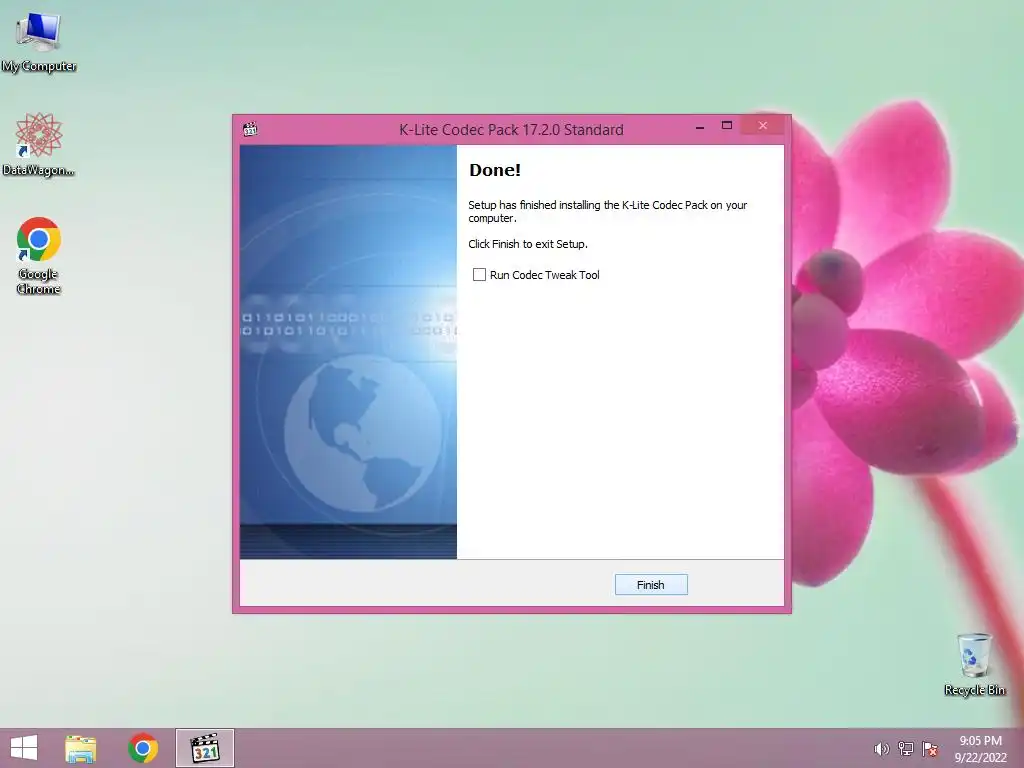Select the DataWagon desktop shortcut

click(x=39, y=144)
